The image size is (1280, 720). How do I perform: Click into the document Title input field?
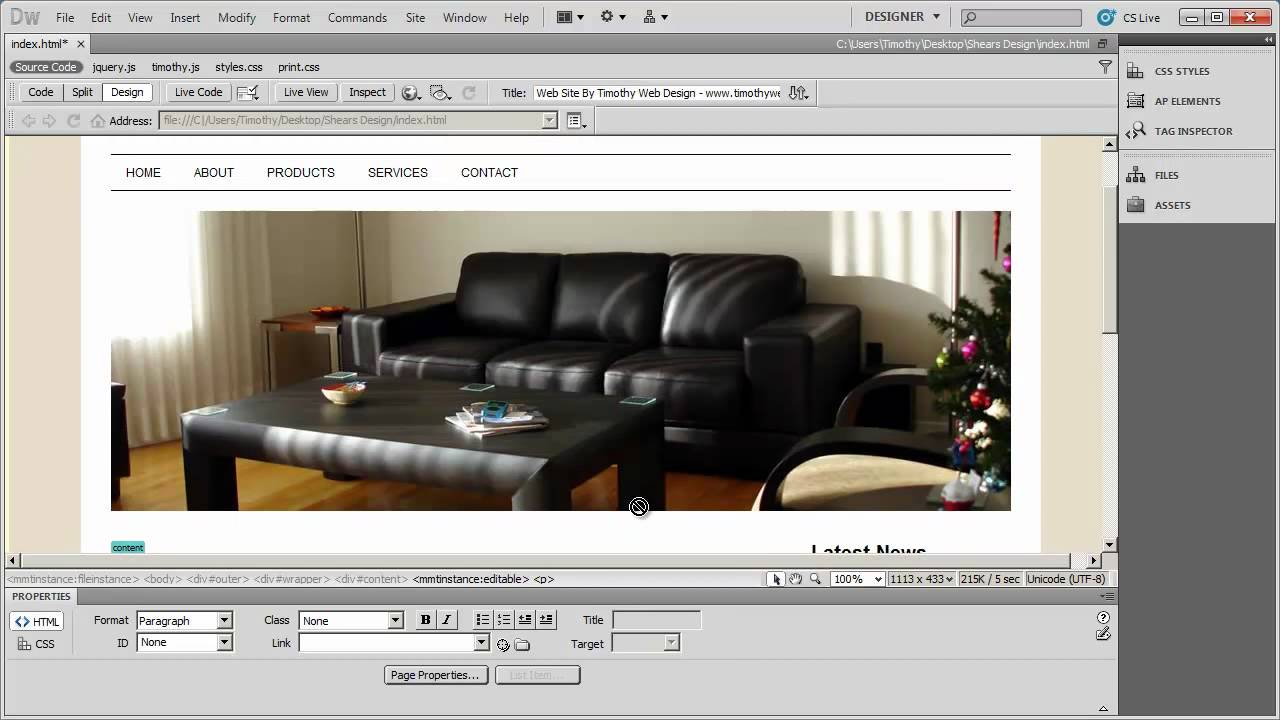657,93
